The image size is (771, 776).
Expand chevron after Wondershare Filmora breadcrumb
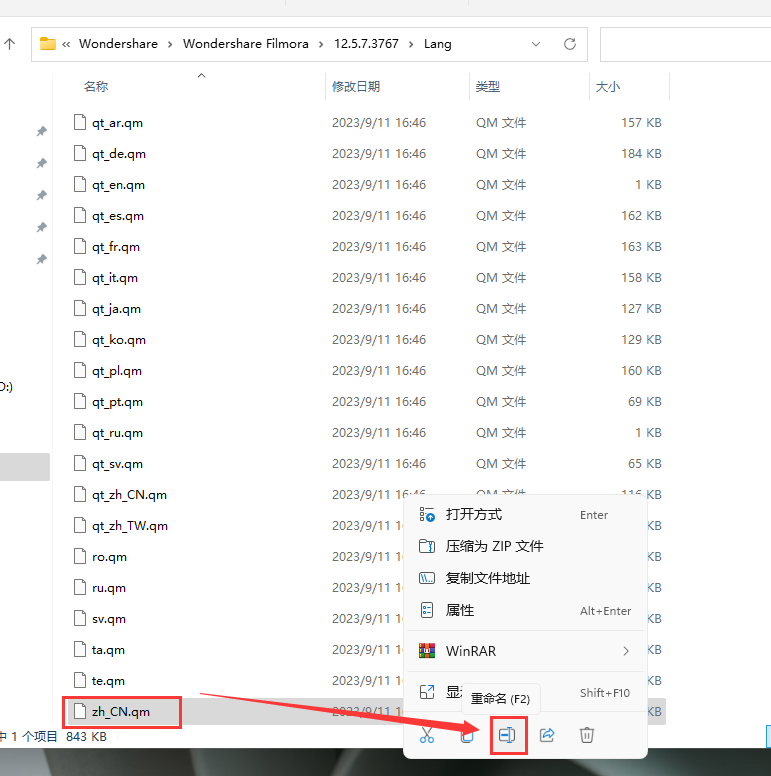(x=321, y=45)
